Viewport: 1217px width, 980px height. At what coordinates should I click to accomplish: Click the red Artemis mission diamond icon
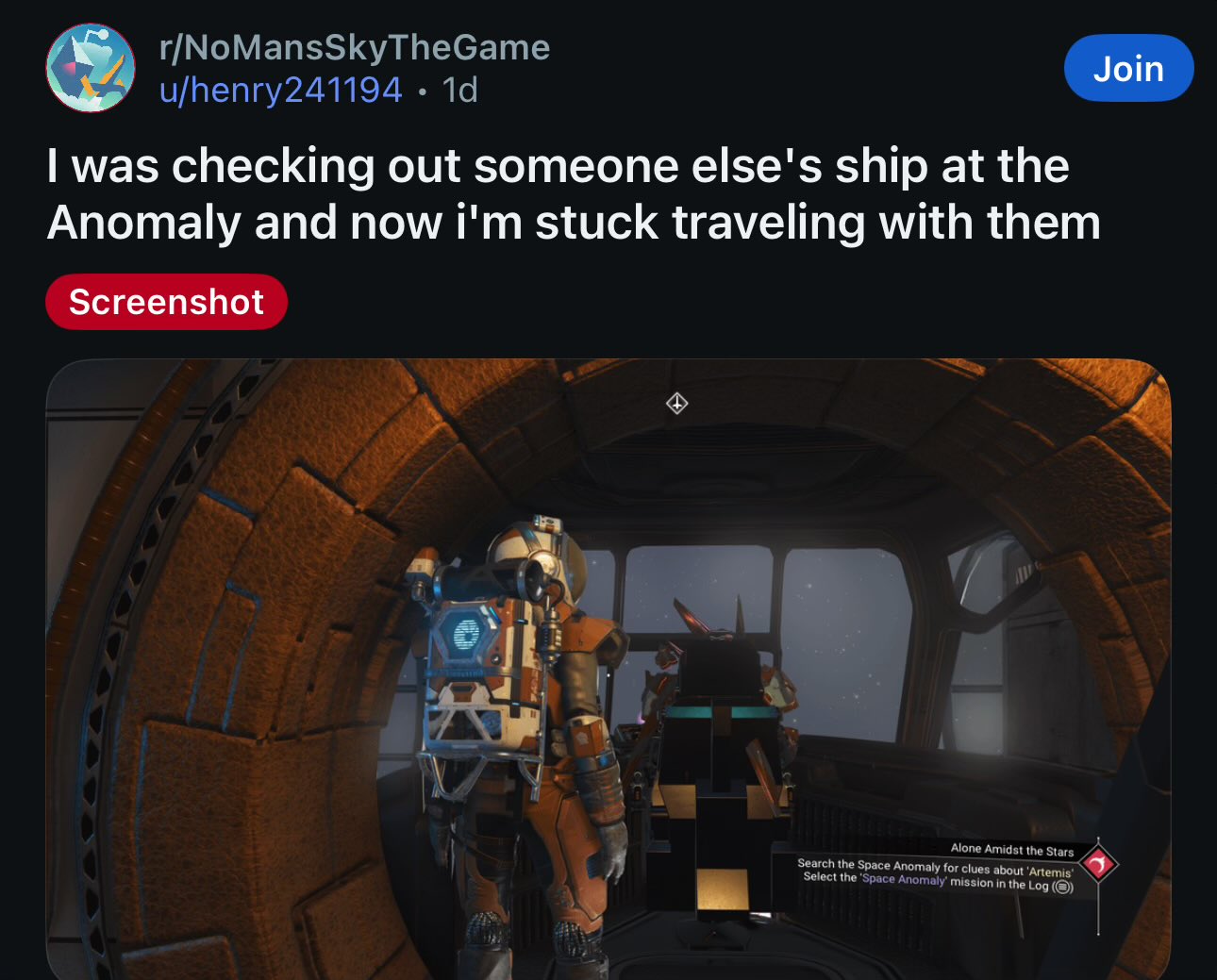tap(1098, 863)
